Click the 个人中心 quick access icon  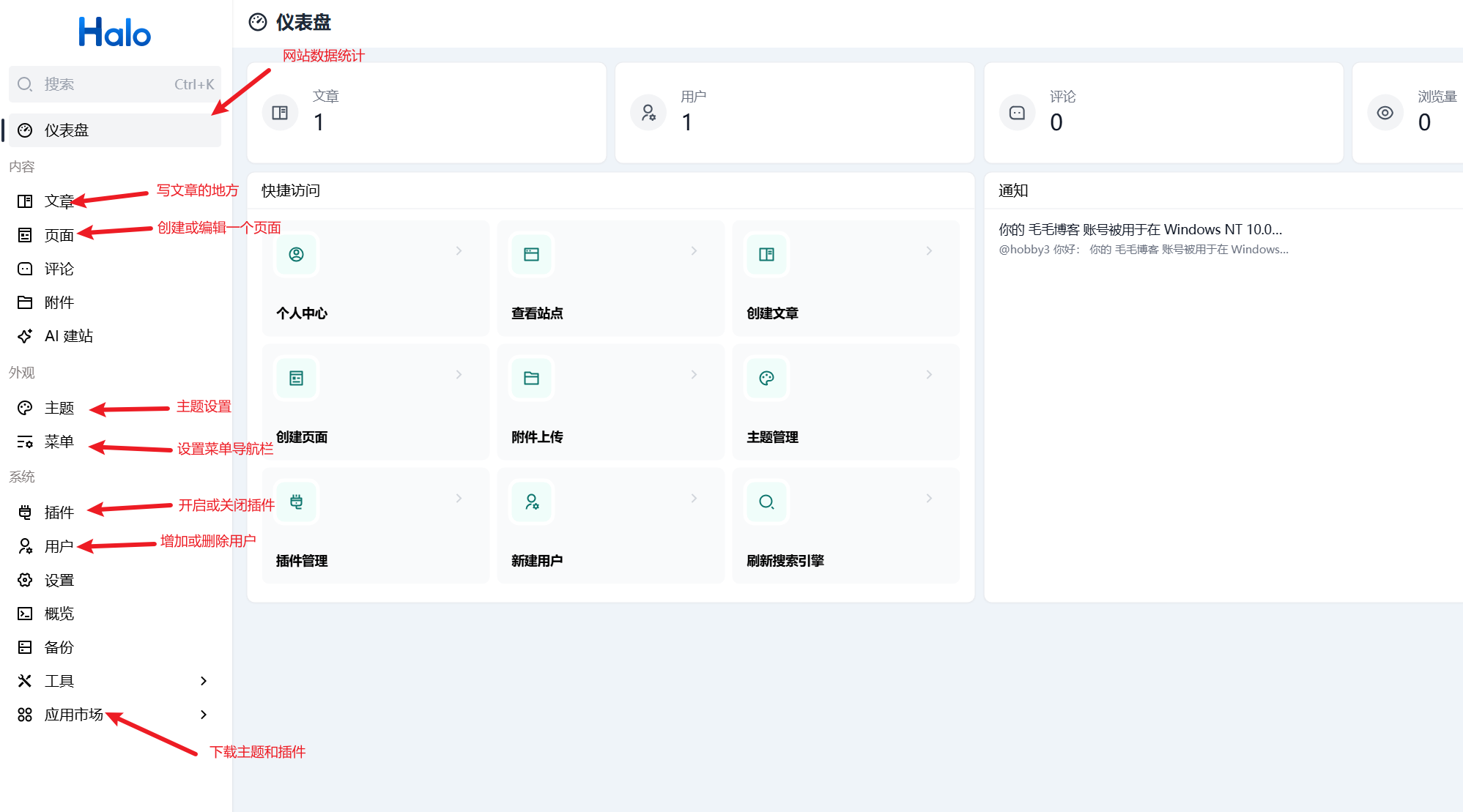tap(296, 255)
